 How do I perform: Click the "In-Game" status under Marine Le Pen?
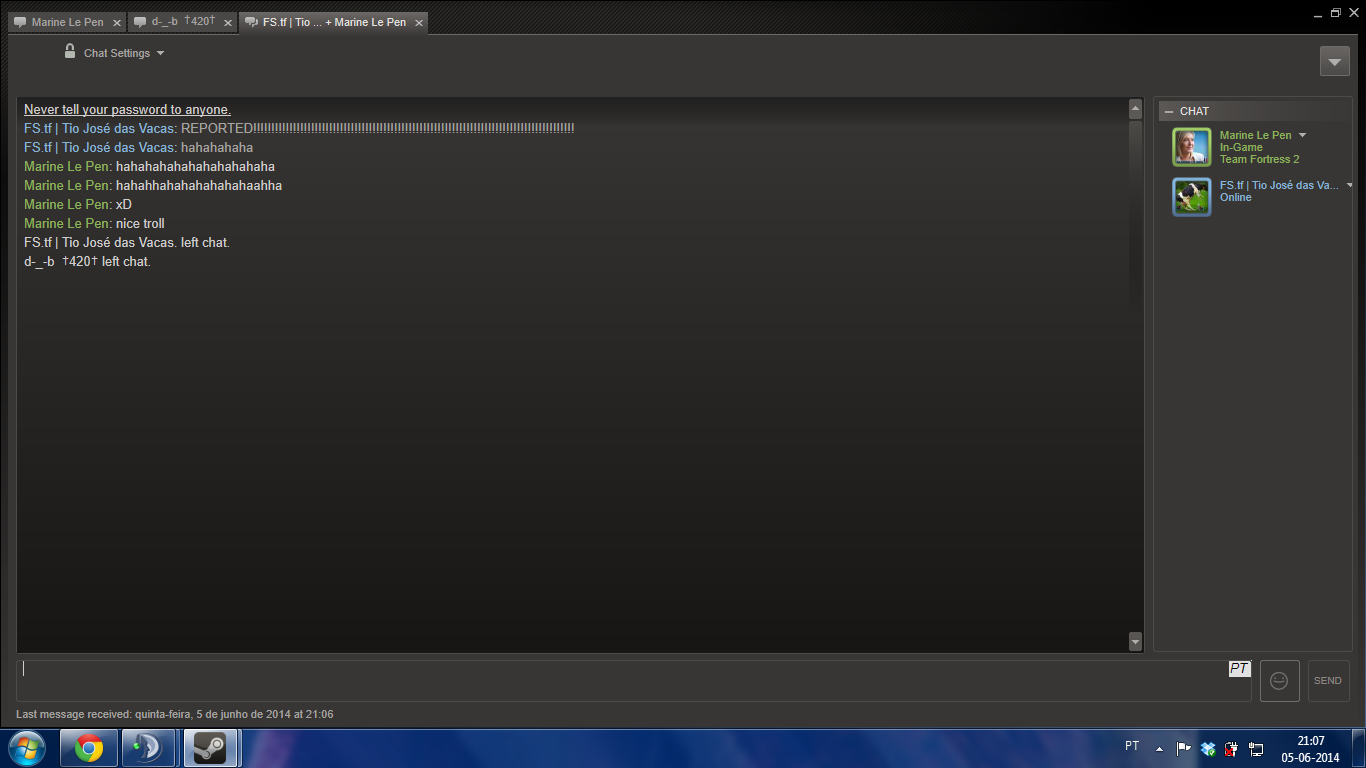[1241, 147]
